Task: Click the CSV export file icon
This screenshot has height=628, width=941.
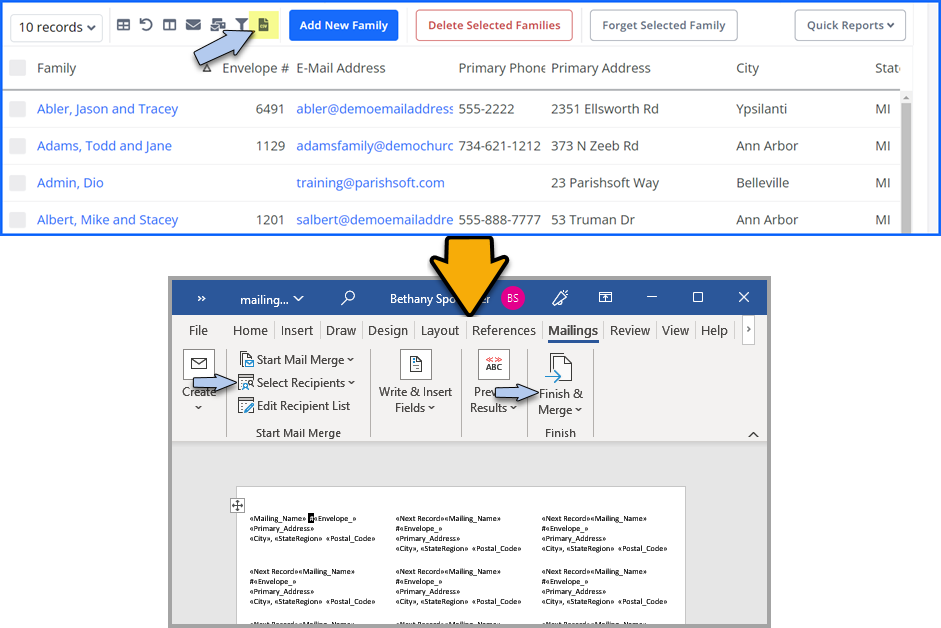Action: click(263, 25)
